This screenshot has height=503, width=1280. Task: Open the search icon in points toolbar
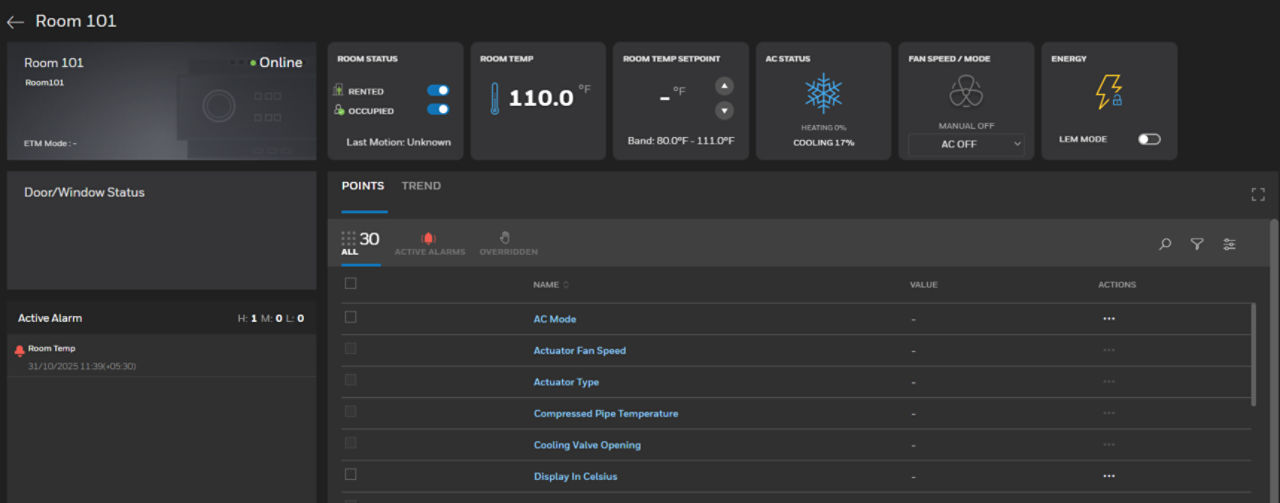(1165, 244)
